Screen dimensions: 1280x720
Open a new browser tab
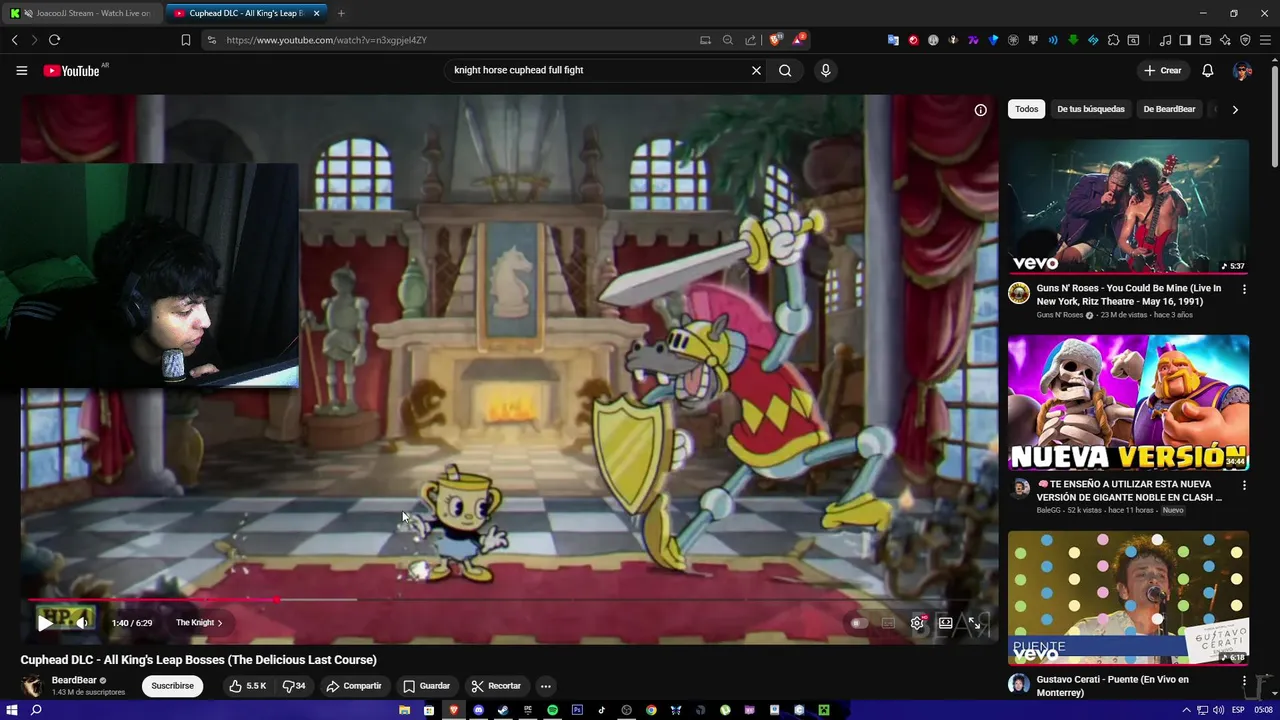(x=341, y=13)
